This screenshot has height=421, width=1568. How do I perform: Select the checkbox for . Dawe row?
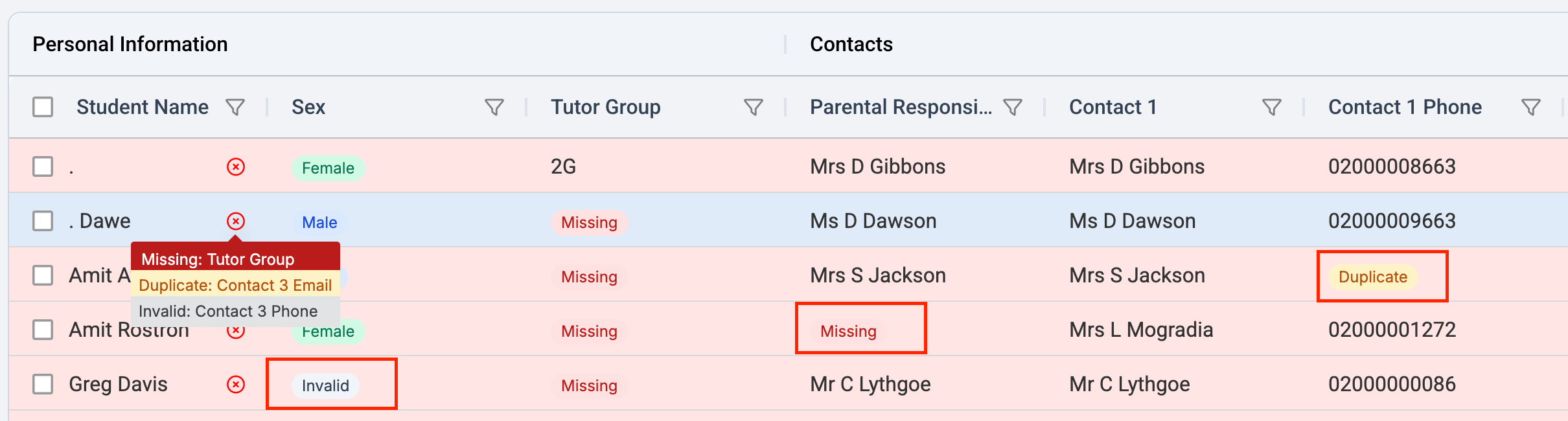(x=43, y=221)
